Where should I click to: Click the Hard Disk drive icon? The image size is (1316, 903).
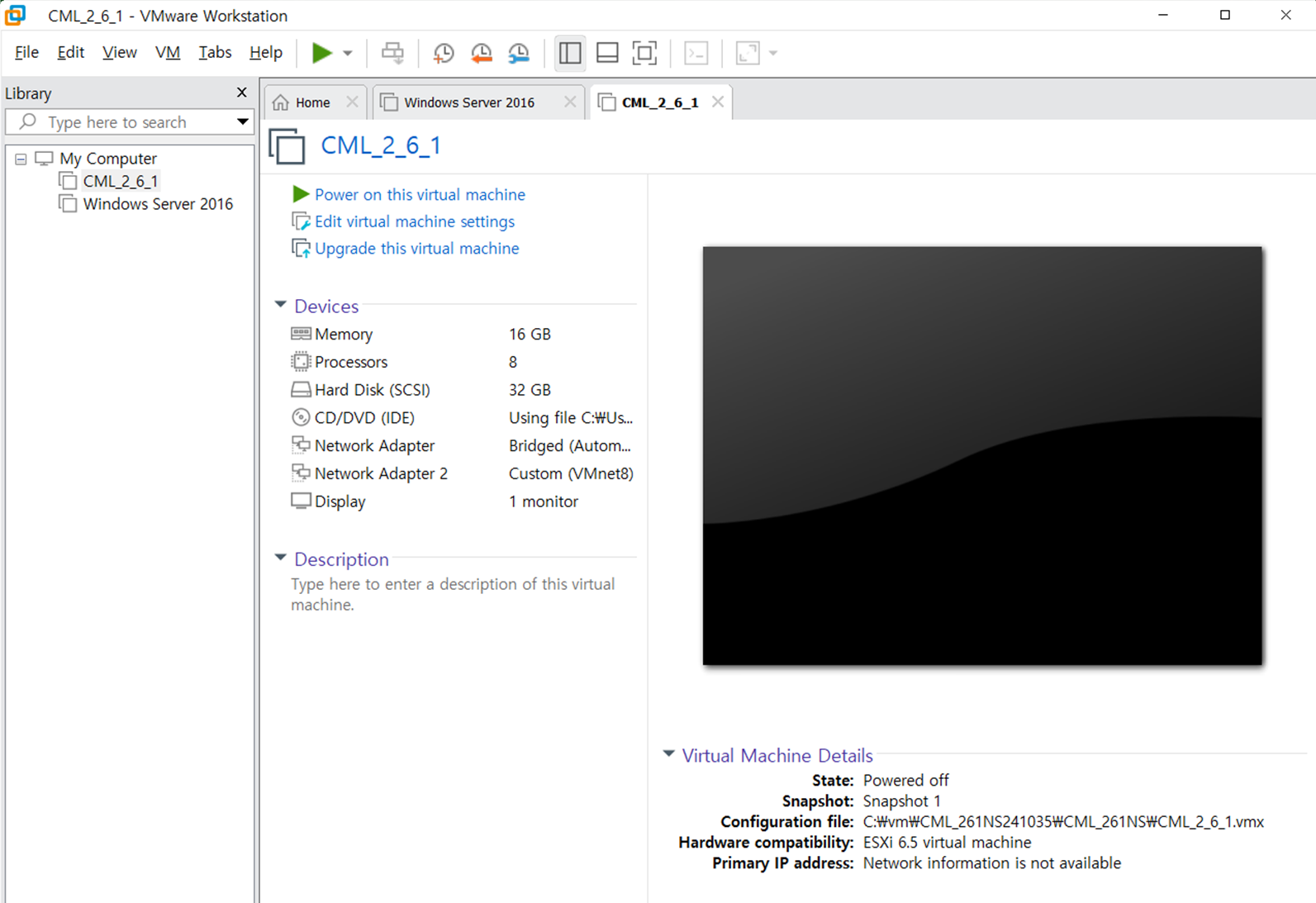point(301,390)
